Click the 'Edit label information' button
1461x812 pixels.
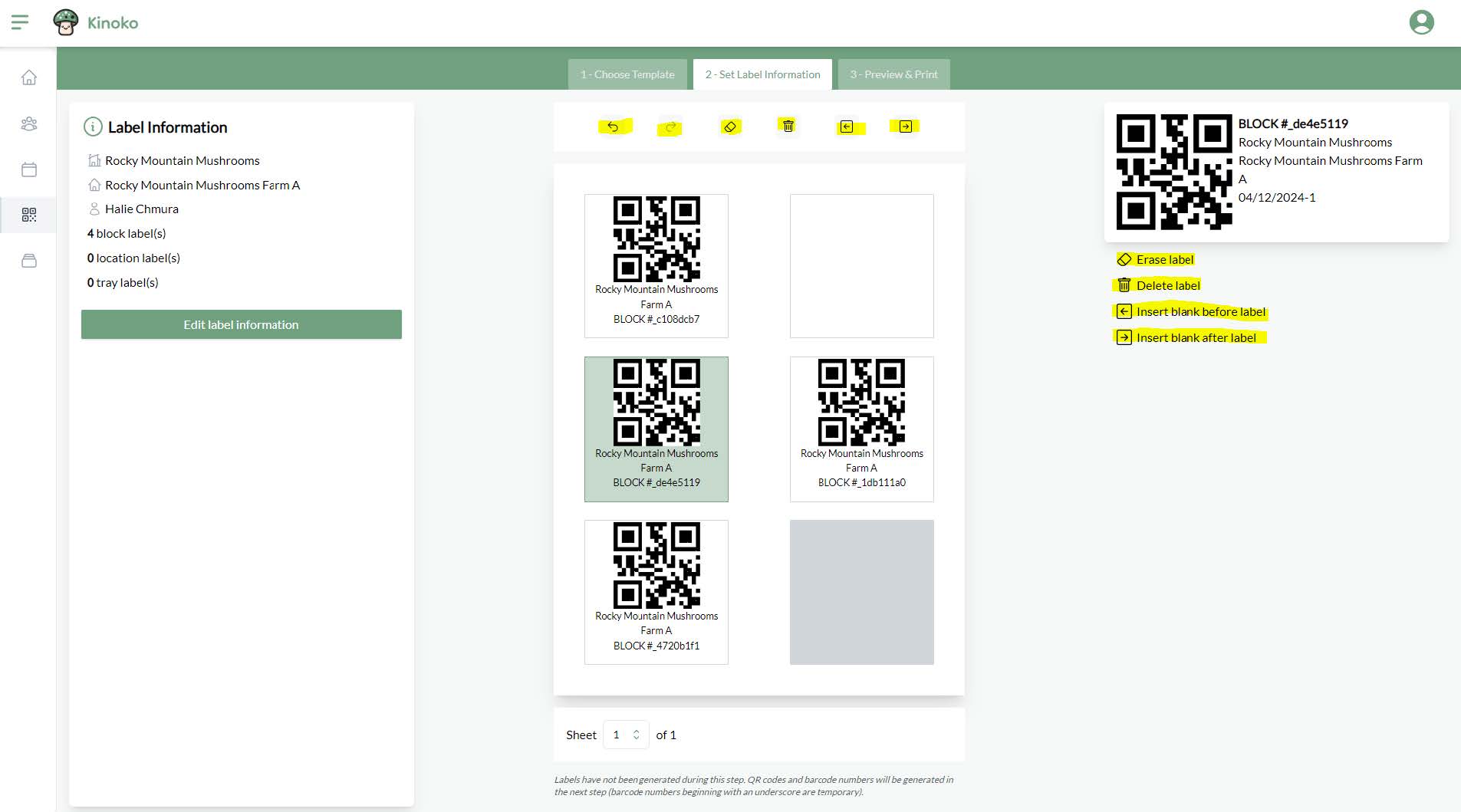point(241,324)
